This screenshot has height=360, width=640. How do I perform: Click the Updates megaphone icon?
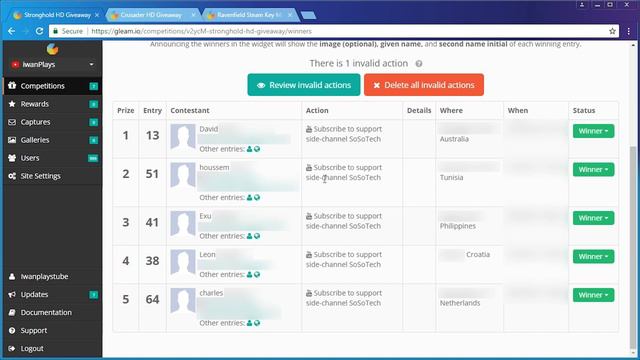click(x=12, y=294)
